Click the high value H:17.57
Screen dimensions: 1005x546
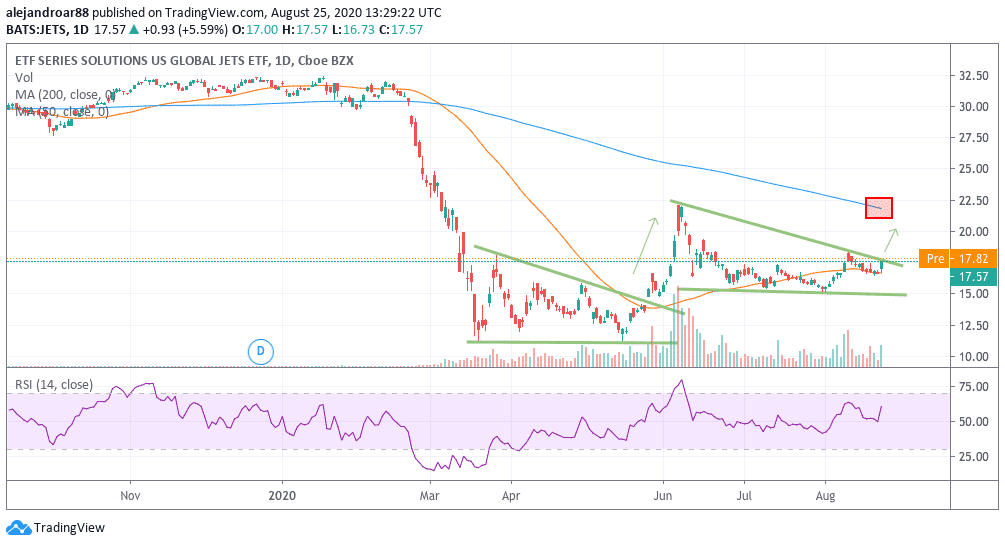(x=305, y=29)
